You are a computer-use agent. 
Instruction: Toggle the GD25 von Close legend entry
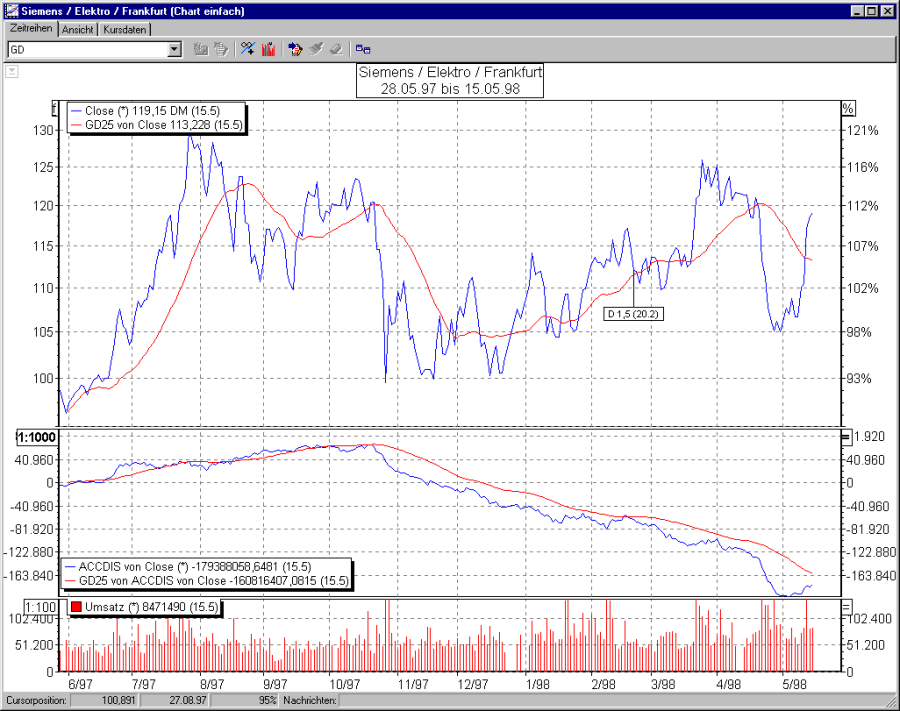tap(145, 124)
